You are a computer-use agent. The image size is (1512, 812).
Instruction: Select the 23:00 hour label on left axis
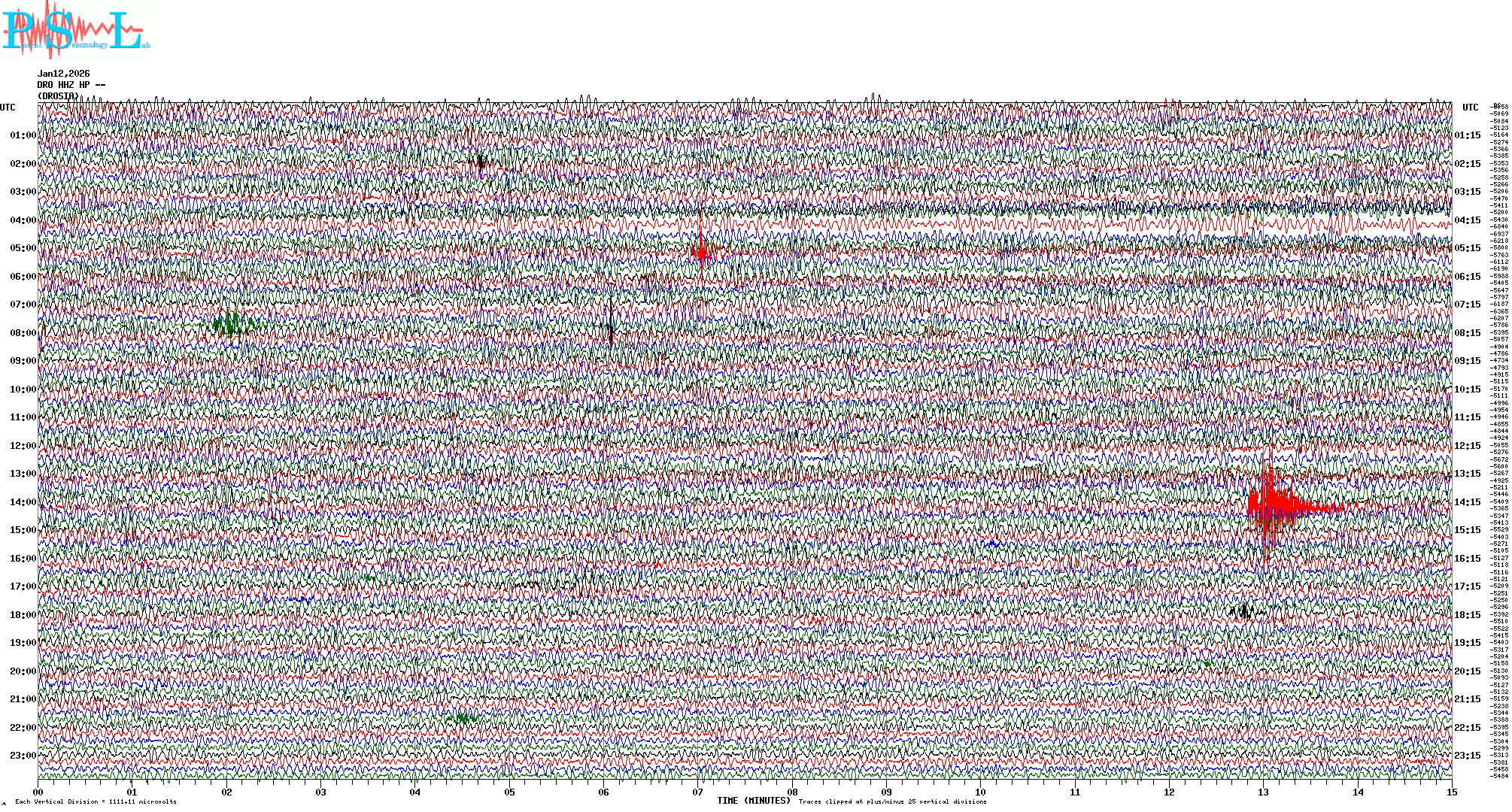[23, 756]
